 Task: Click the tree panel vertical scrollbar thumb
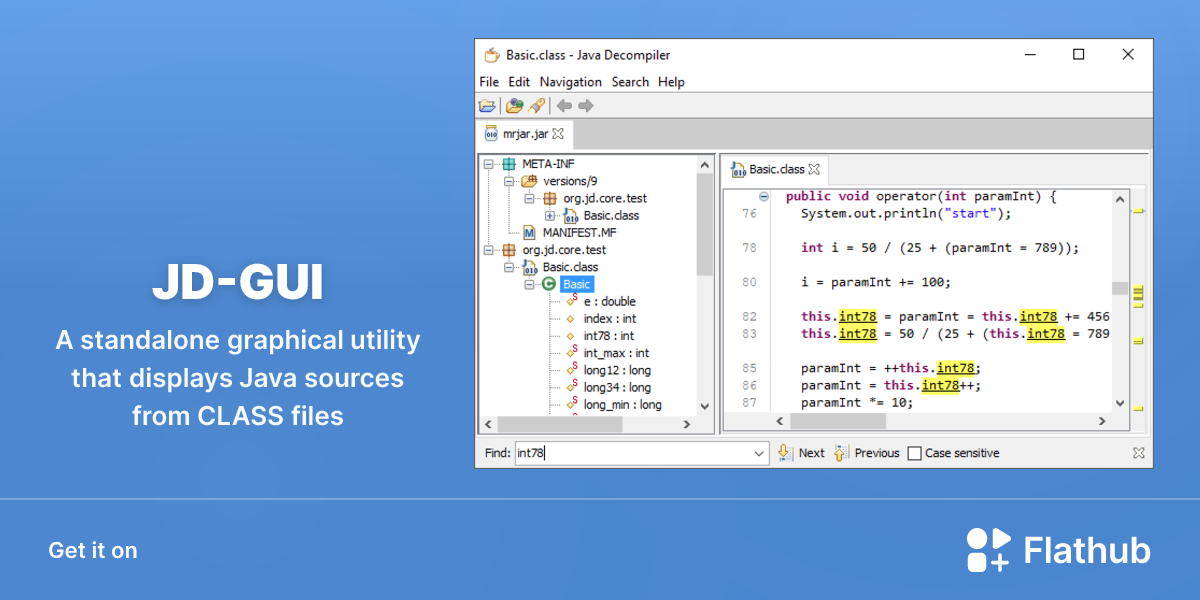[705, 224]
